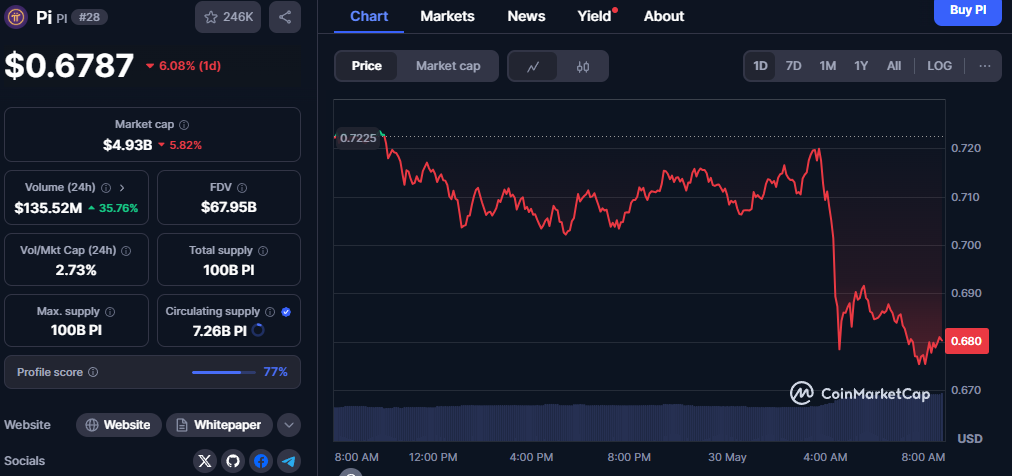Click the volume bars under the chart
The image size is (1012, 476).
click(638, 422)
